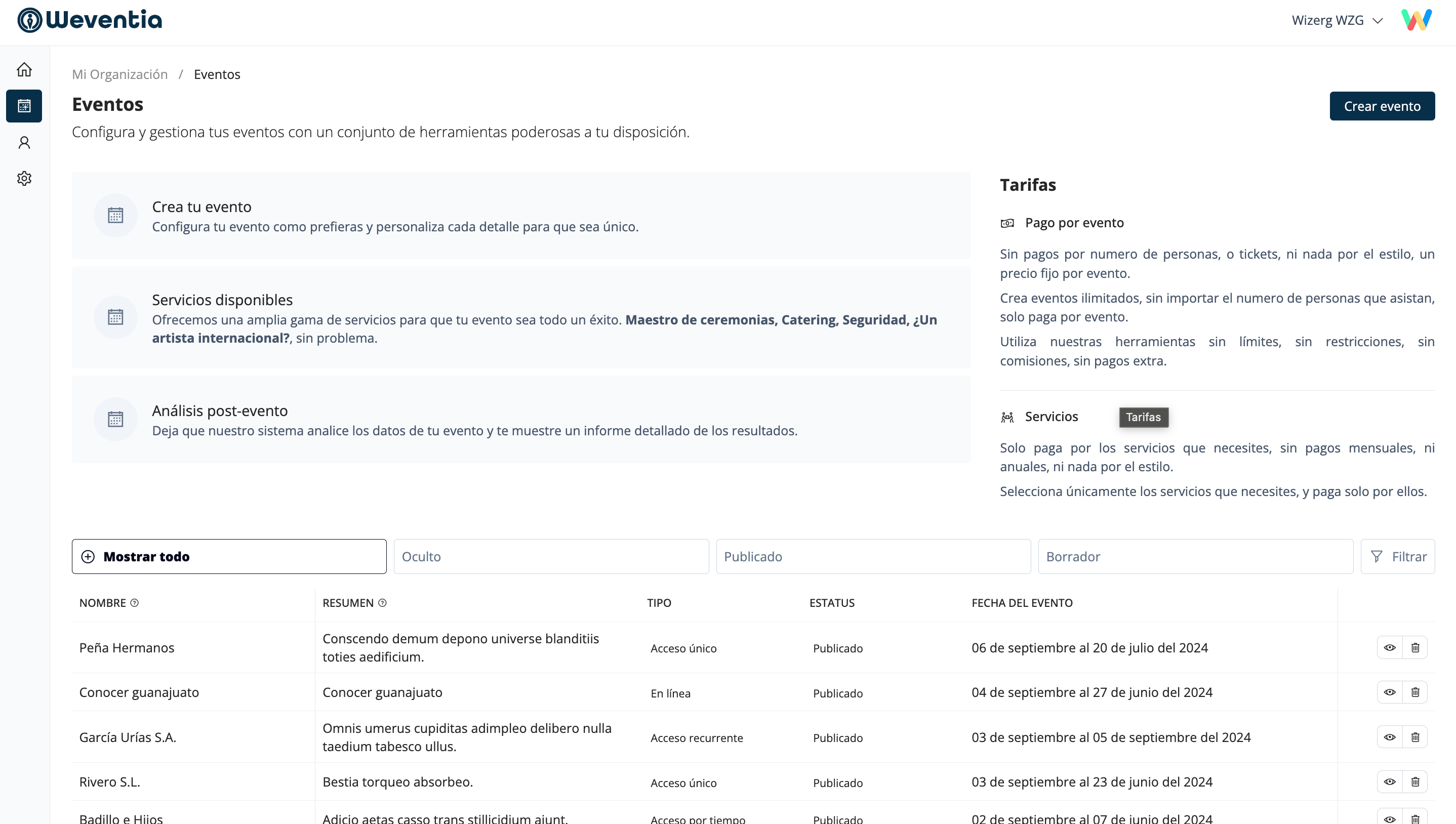The width and height of the screenshot is (1456, 824).
Task: Click help icon next to NOMBRE
Action: 135,603
